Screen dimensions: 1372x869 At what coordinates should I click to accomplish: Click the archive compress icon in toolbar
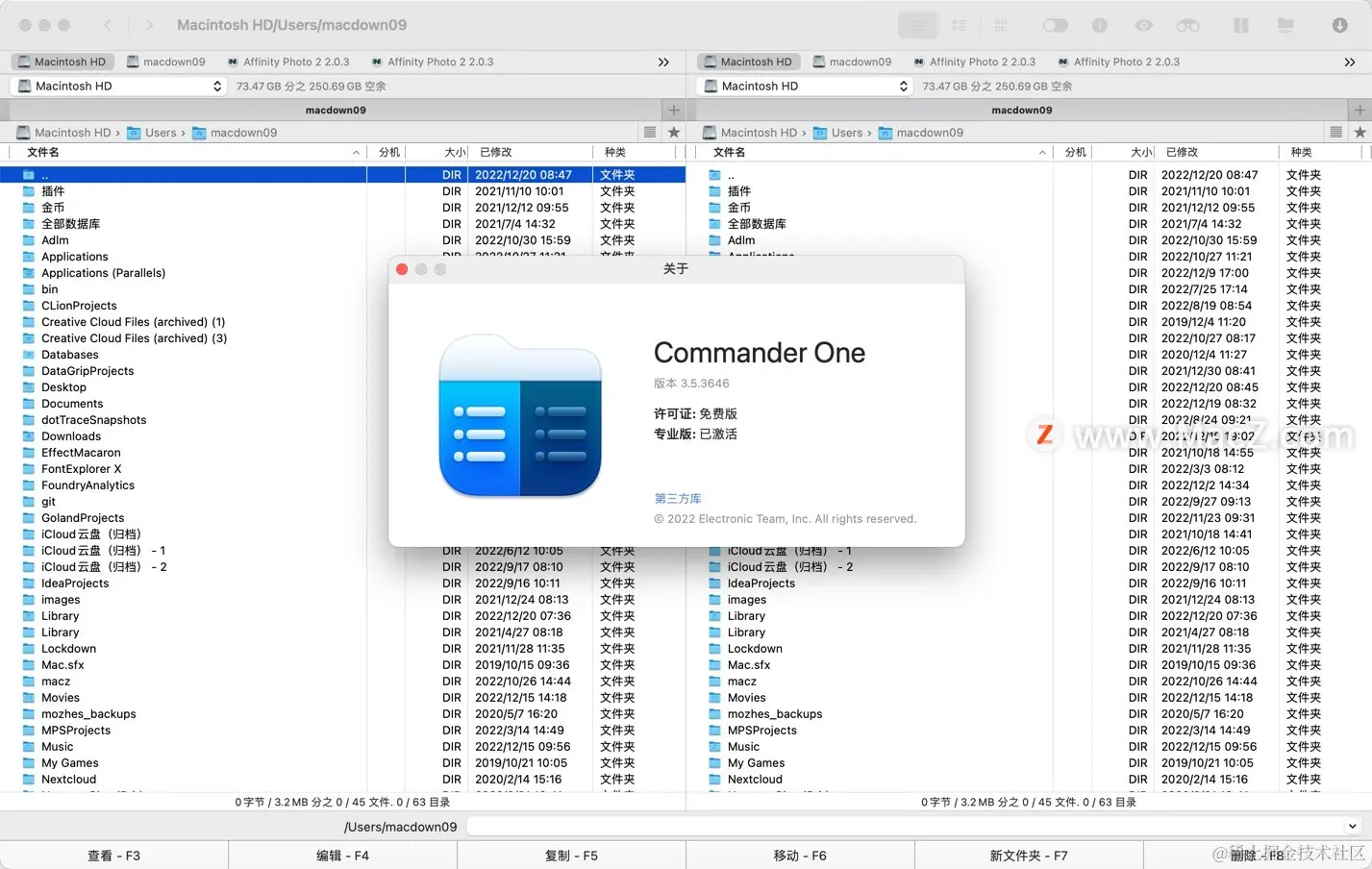(1241, 25)
